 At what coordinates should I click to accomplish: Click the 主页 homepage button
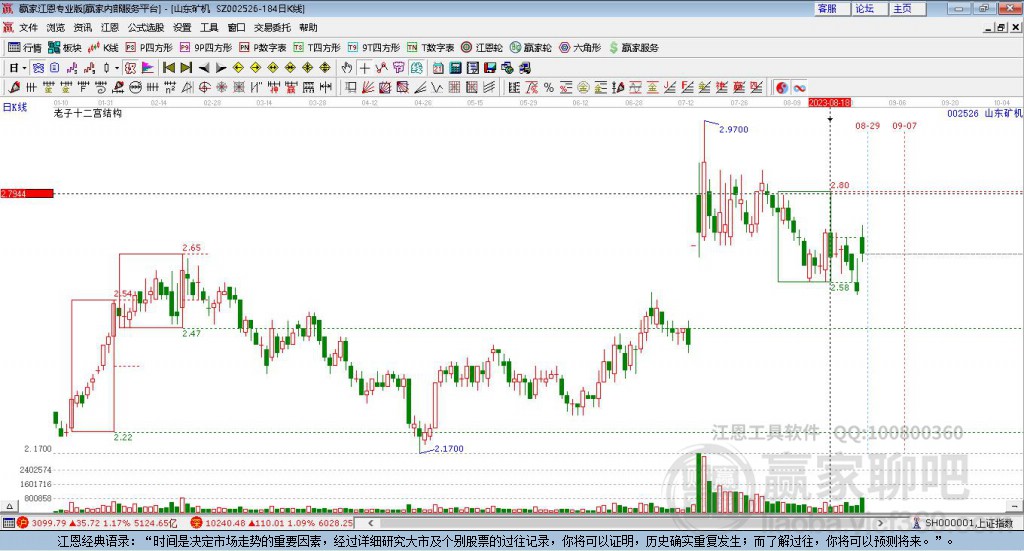tap(908, 8)
